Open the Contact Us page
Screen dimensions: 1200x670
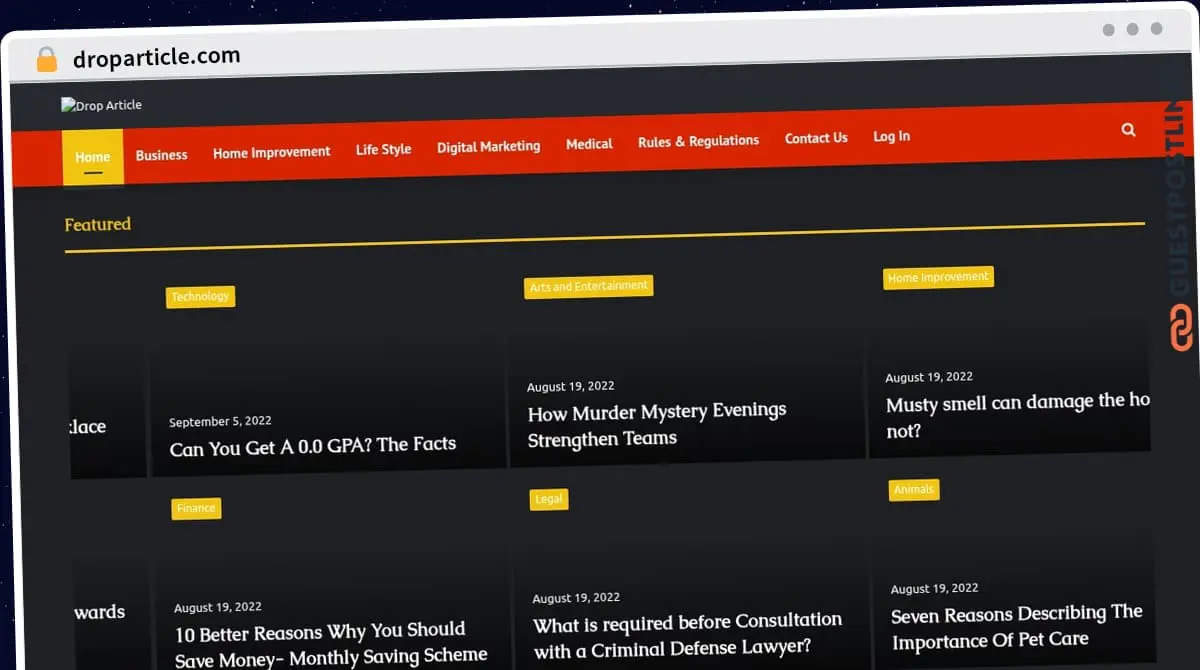[x=816, y=138]
